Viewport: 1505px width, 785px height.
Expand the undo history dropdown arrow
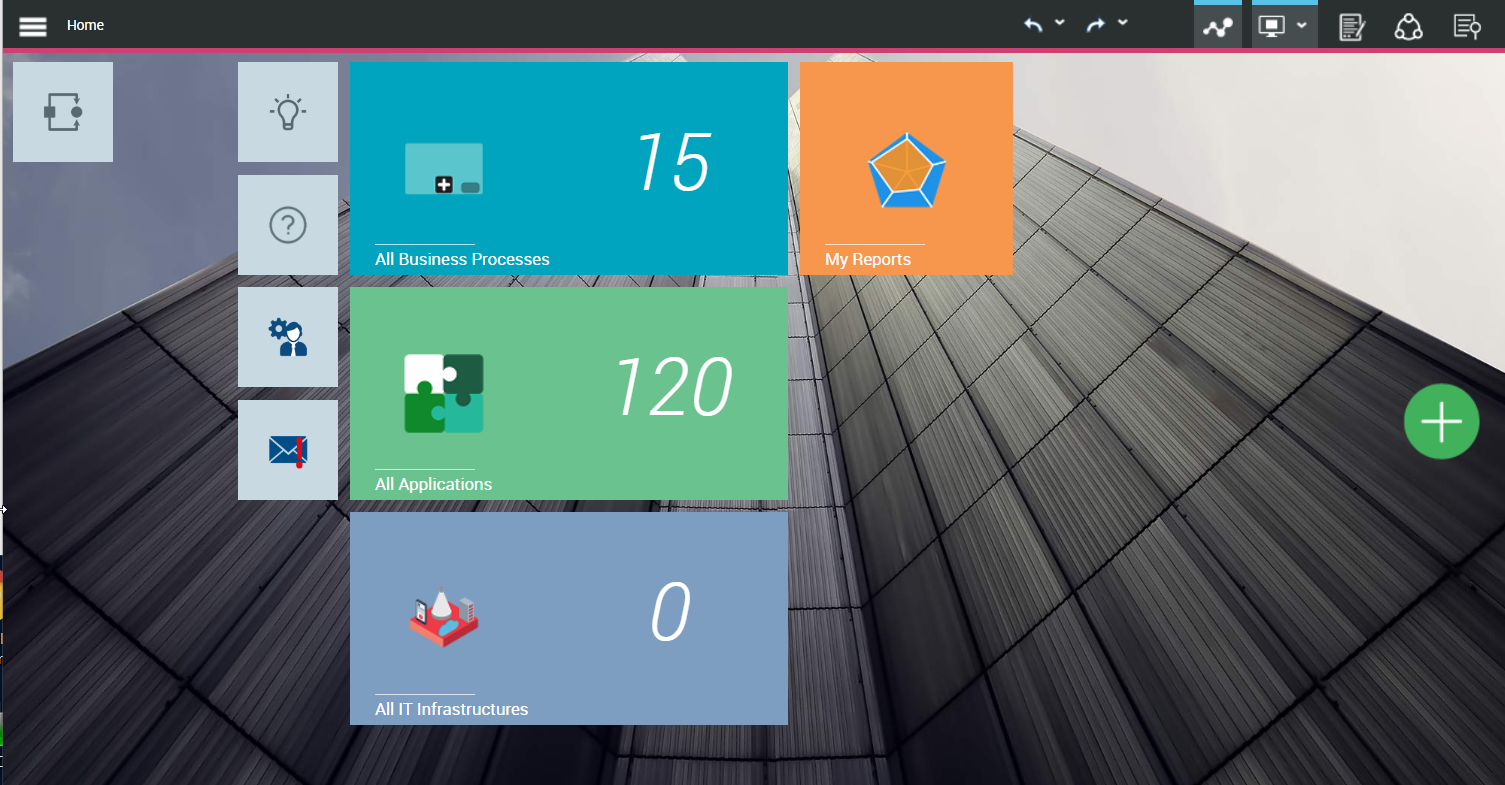[1060, 22]
